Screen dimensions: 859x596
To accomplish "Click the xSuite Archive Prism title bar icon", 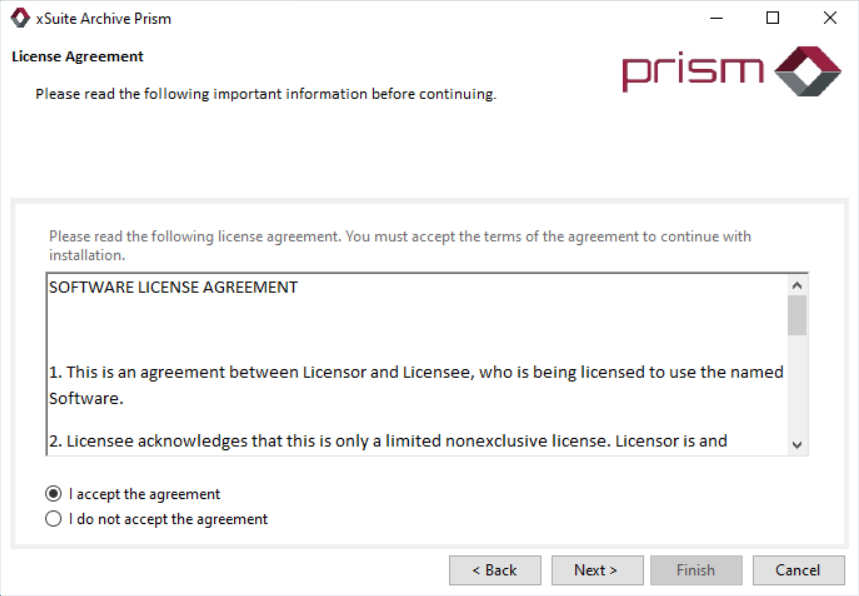I will pyautogui.click(x=19, y=18).
